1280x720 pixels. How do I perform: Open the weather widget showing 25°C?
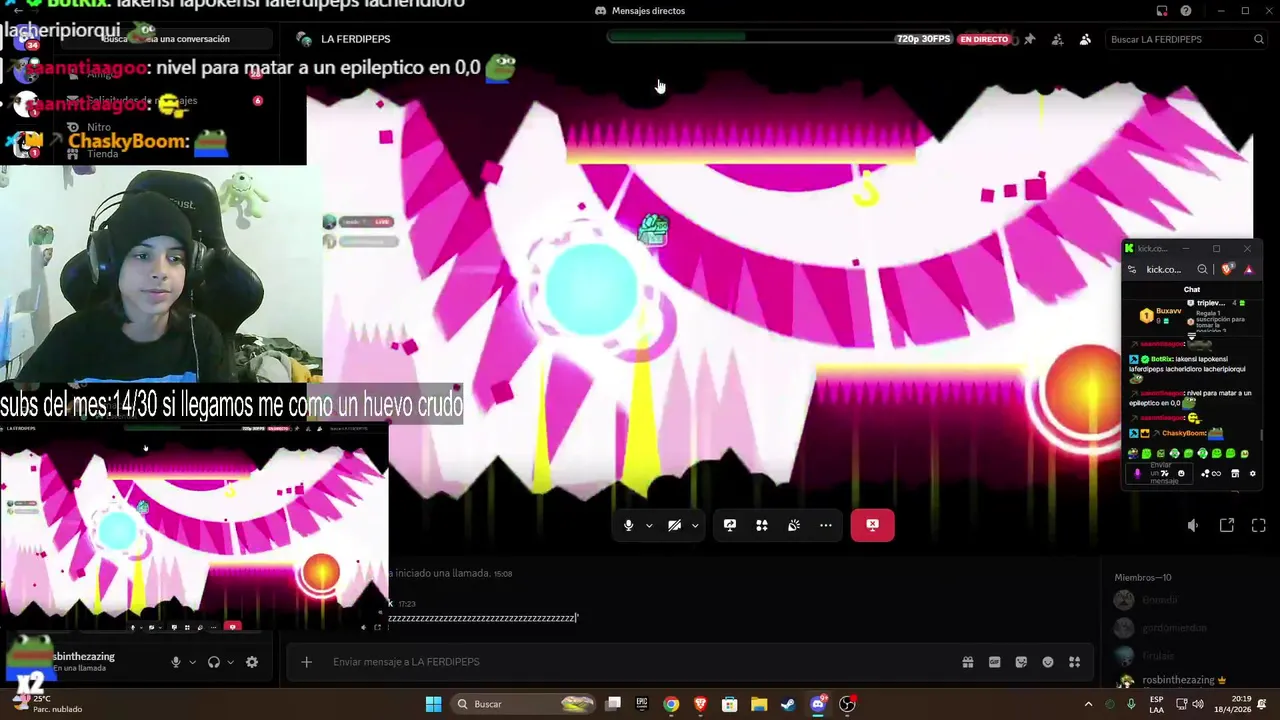[x=45, y=704]
